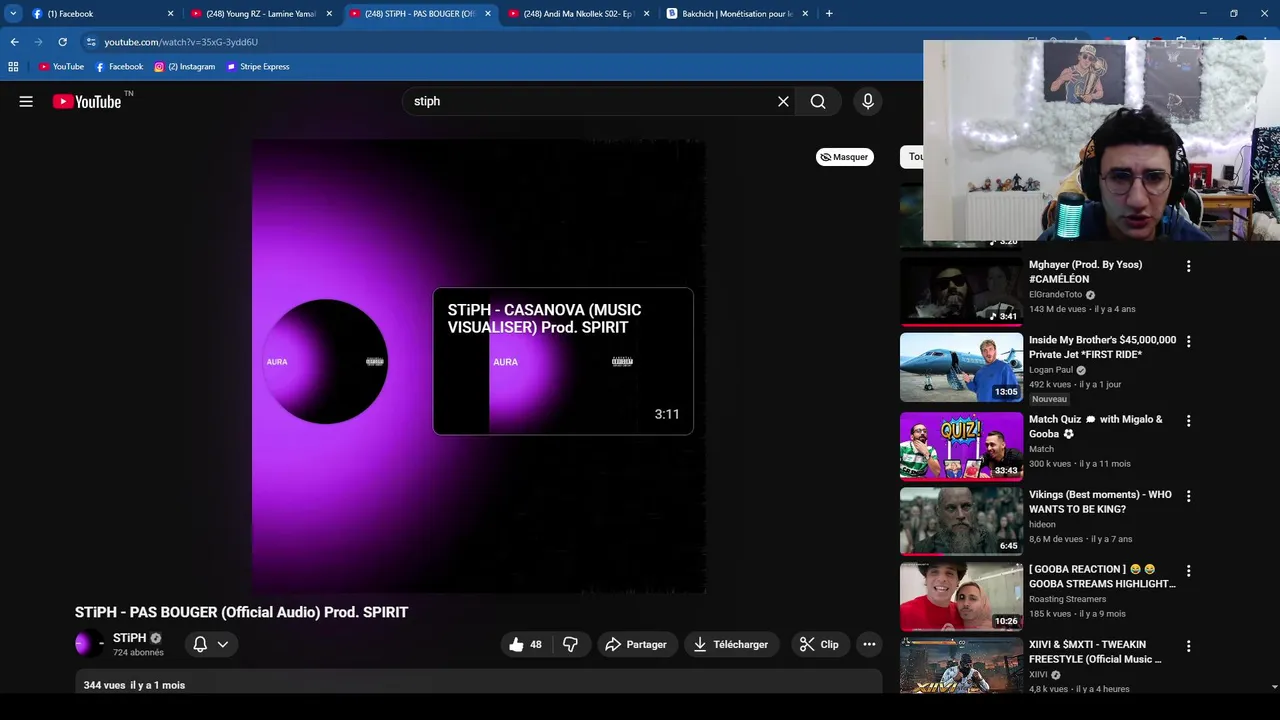Go to YouTube home via logo
The width and height of the screenshot is (1280, 720).
87,101
